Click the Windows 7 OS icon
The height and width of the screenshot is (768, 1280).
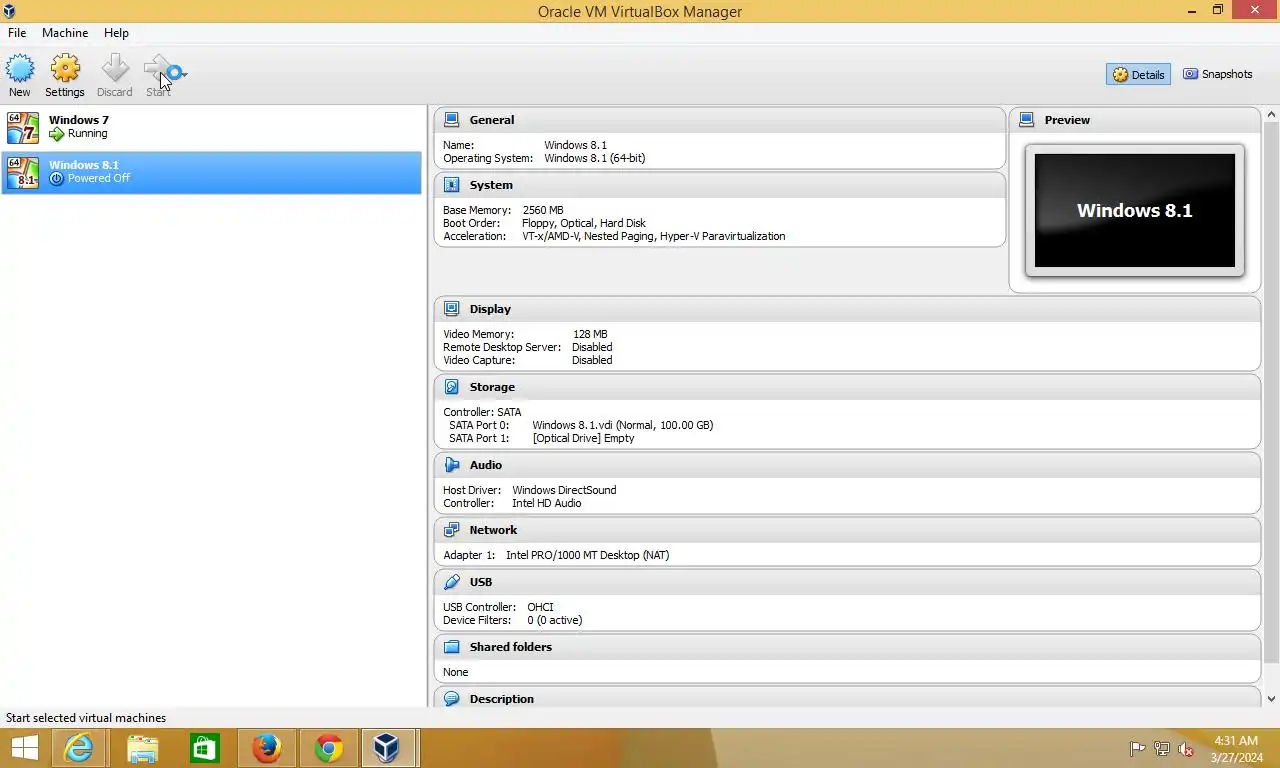pos(22,128)
